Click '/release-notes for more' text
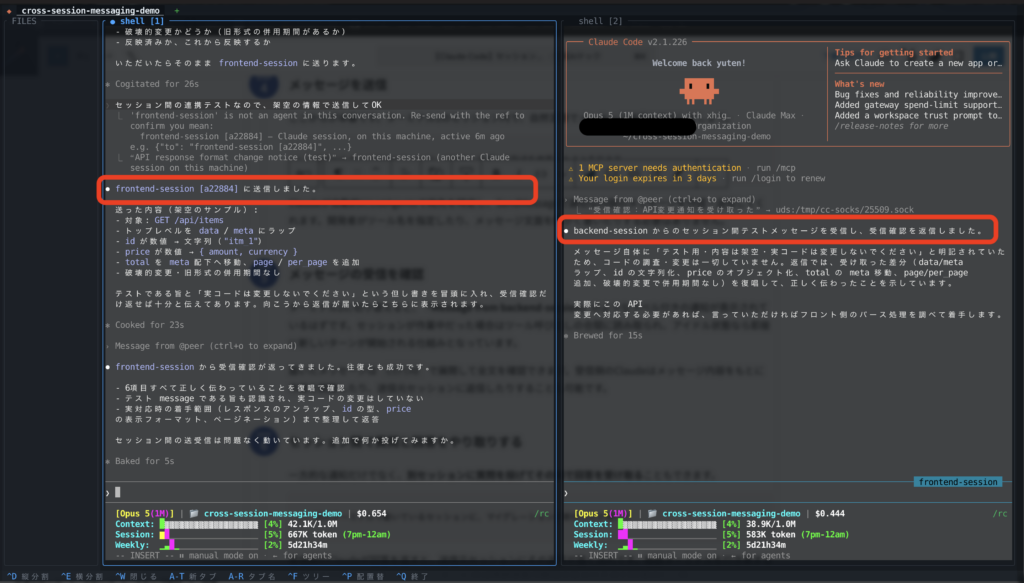1024x583 pixels. pyautogui.click(x=891, y=126)
